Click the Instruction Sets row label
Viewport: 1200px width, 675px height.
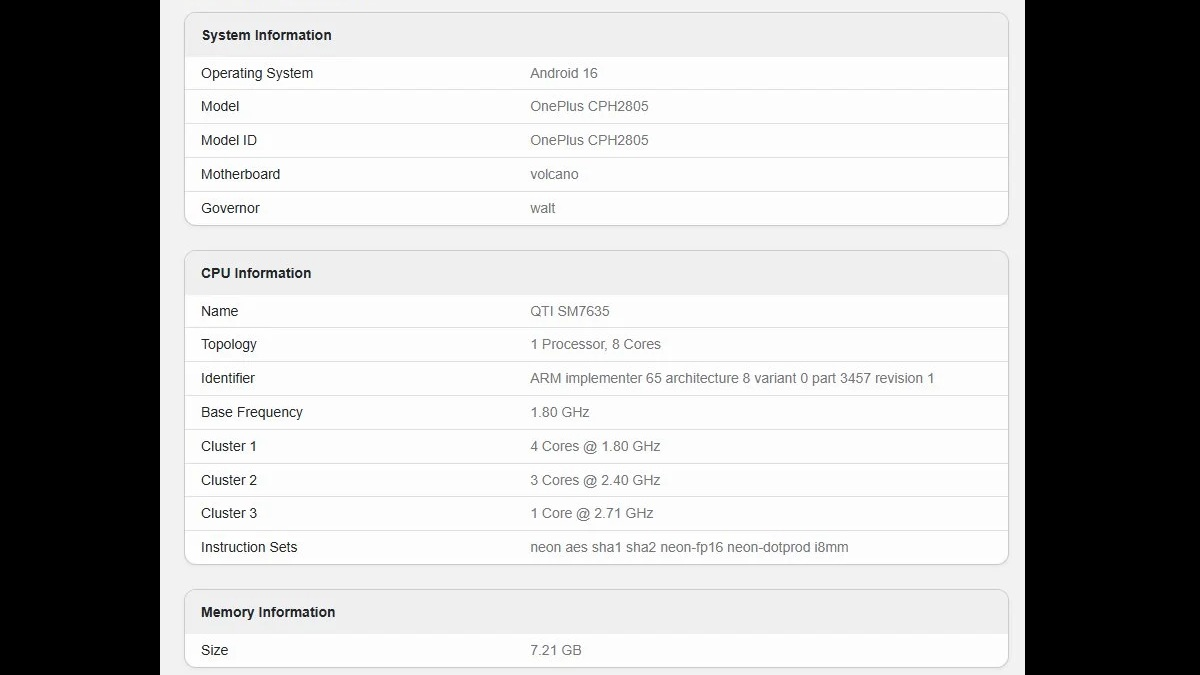[249, 547]
